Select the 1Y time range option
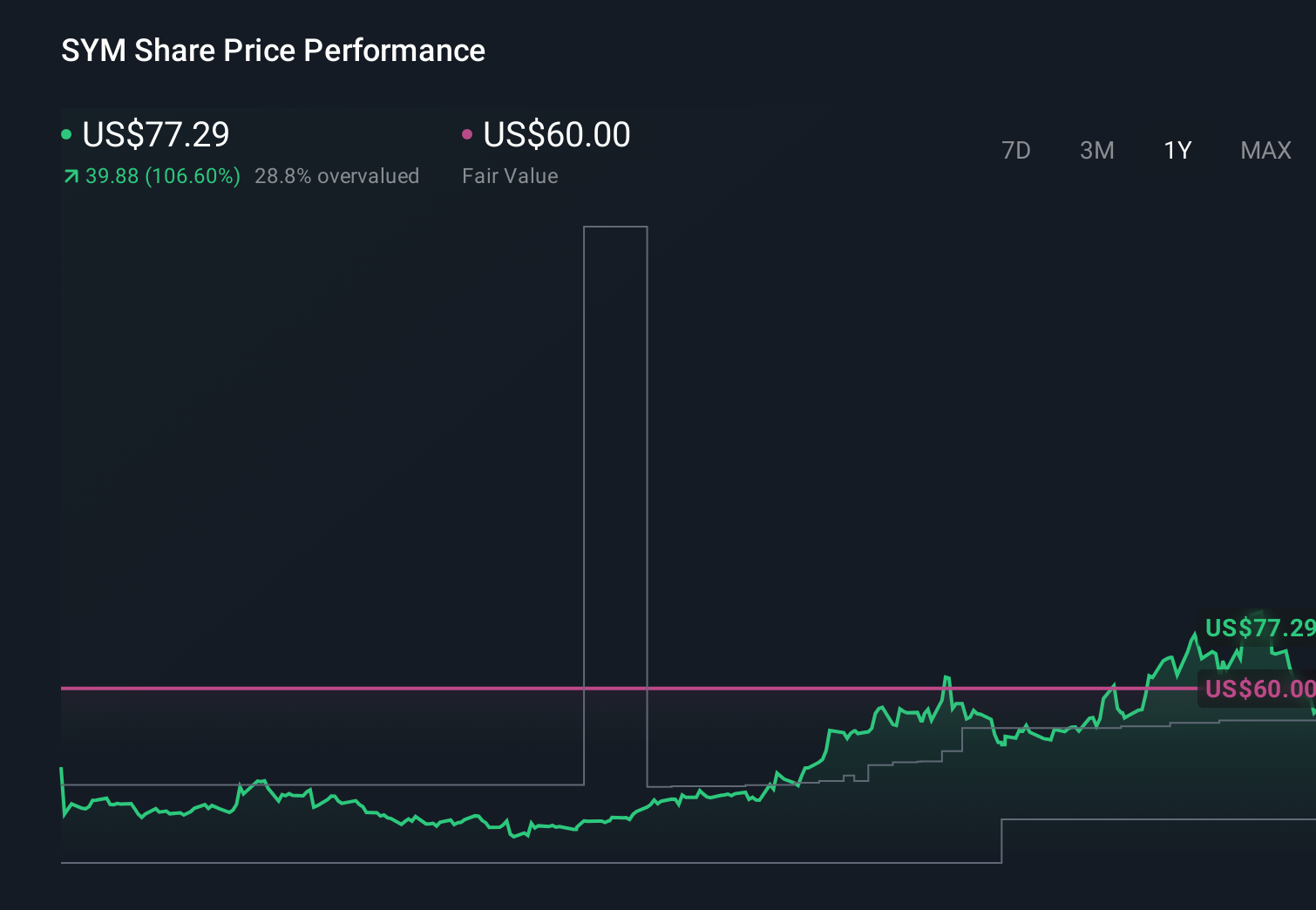 (x=1177, y=150)
